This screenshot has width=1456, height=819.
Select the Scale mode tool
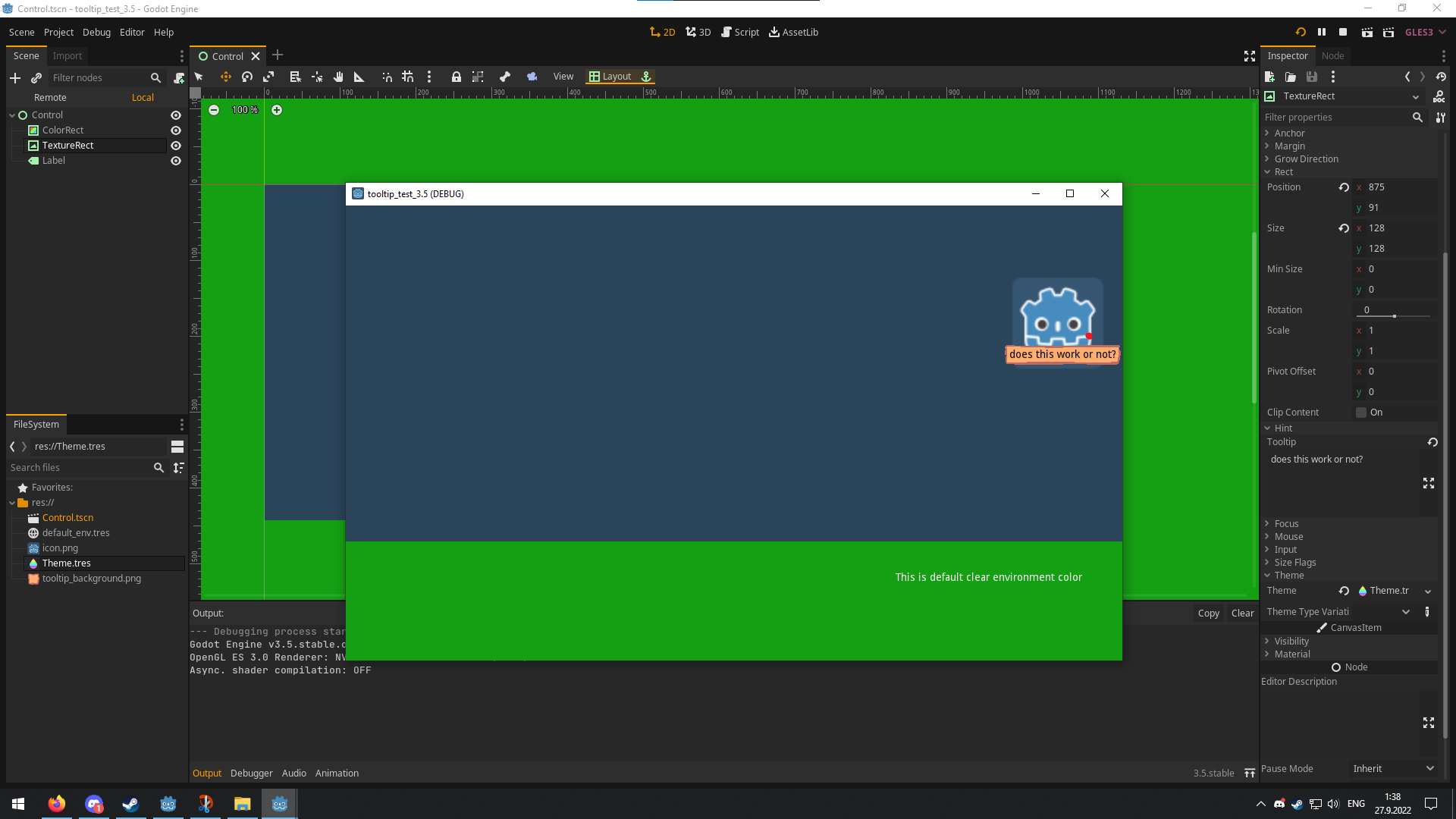pyautogui.click(x=269, y=77)
